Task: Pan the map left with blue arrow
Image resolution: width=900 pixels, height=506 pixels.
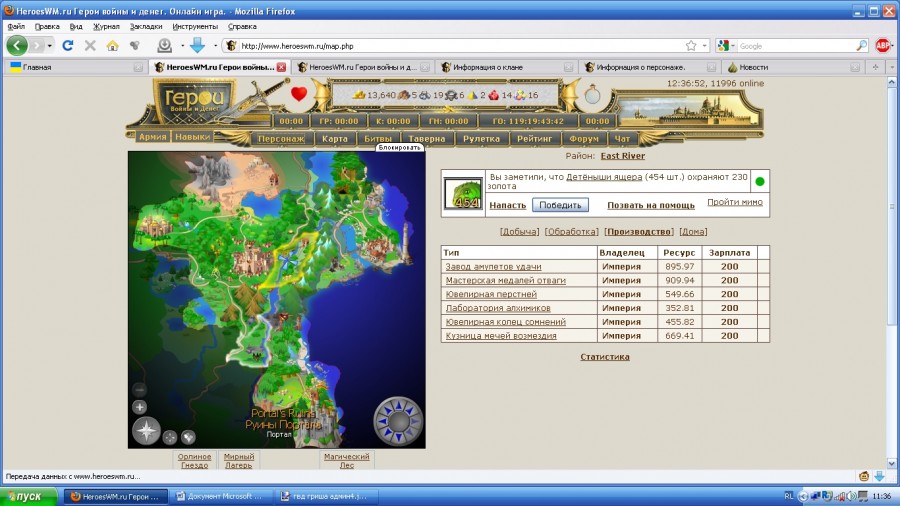Action: [381, 422]
